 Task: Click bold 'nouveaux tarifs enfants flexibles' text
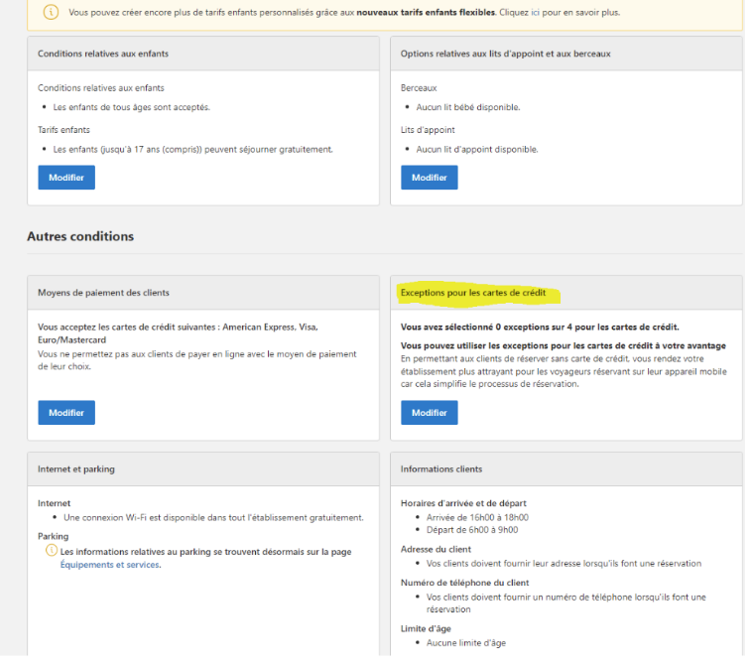tap(425, 12)
